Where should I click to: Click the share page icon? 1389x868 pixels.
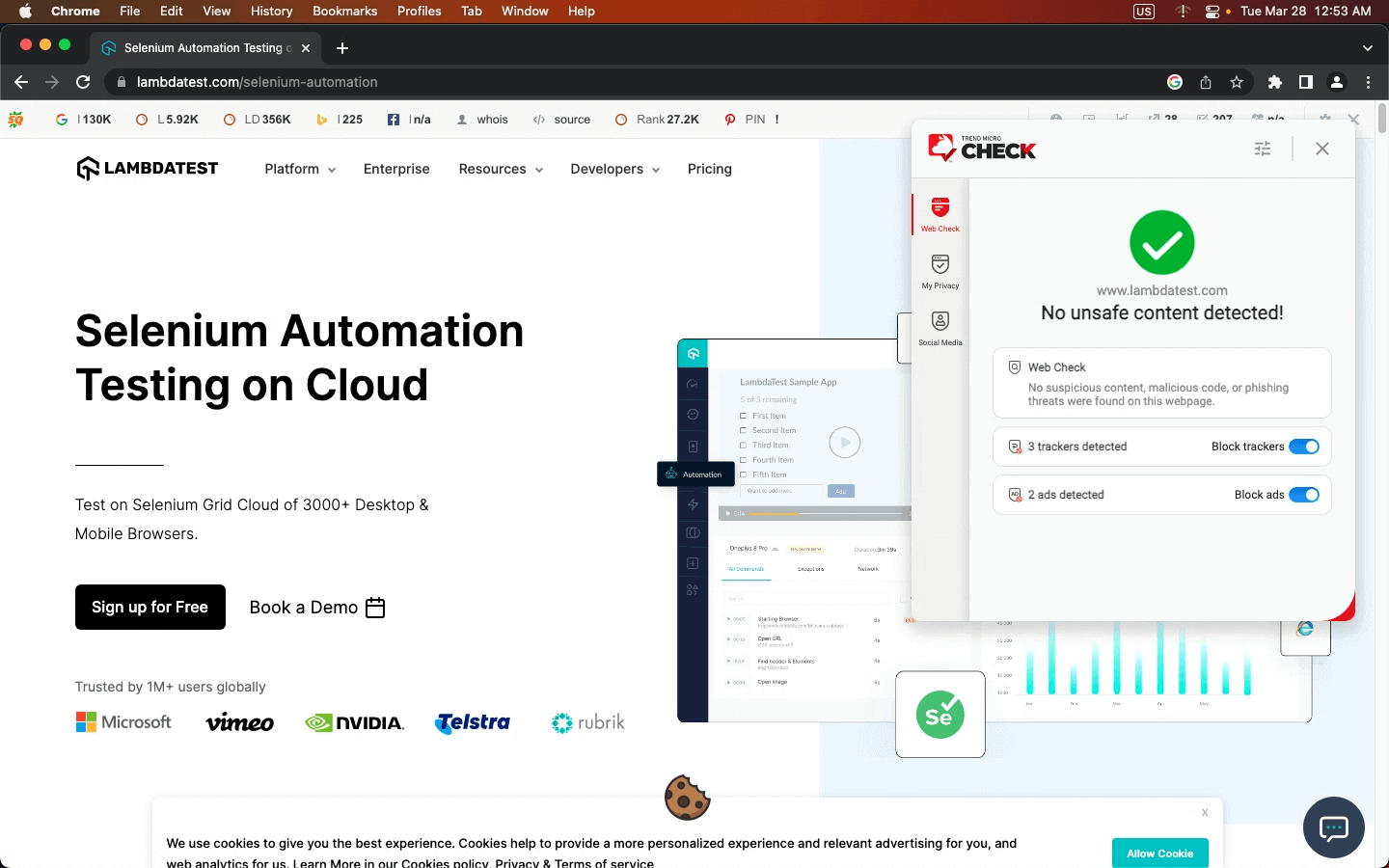click(x=1206, y=82)
